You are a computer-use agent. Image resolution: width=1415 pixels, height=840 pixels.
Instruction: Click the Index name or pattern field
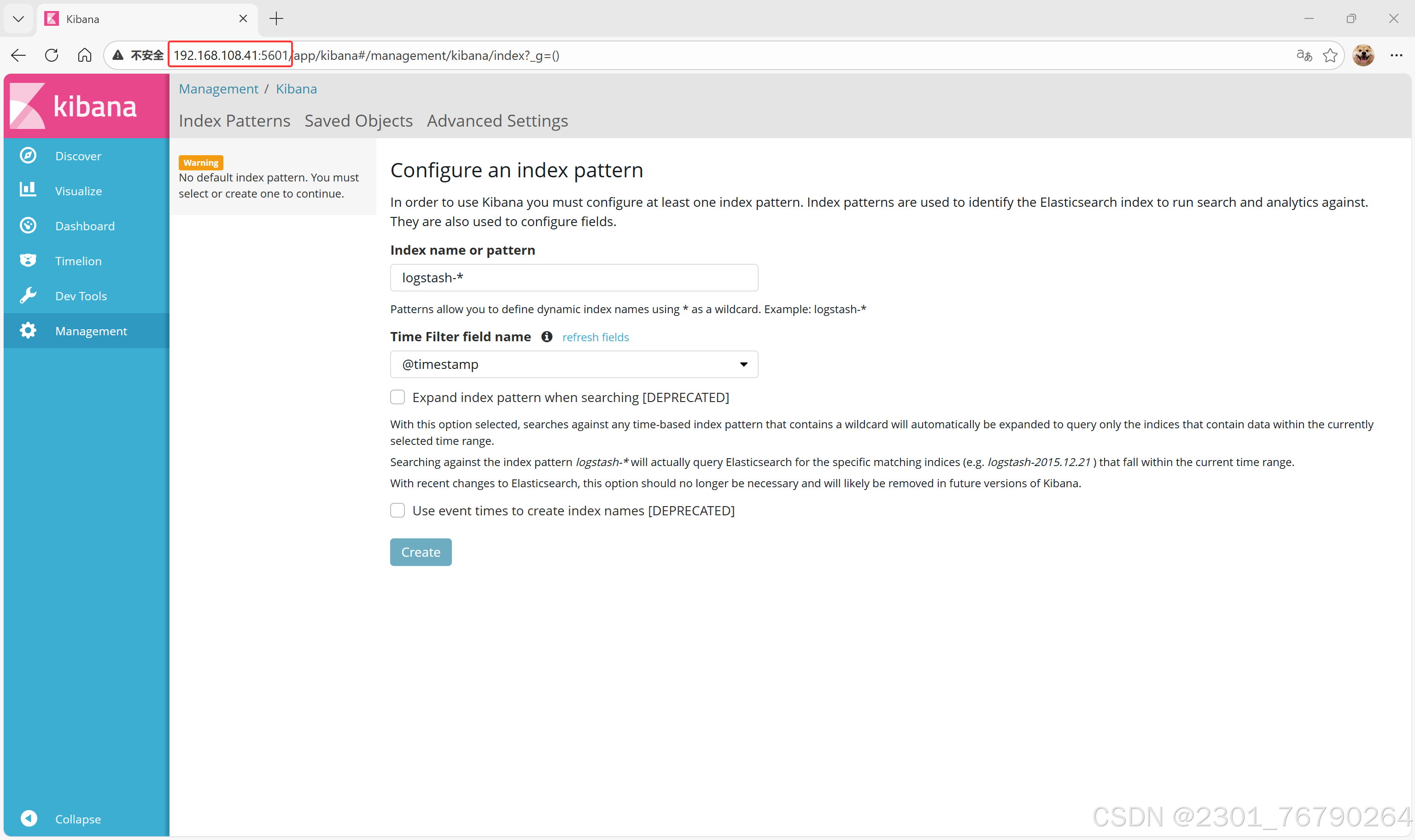tap(574, 278)
